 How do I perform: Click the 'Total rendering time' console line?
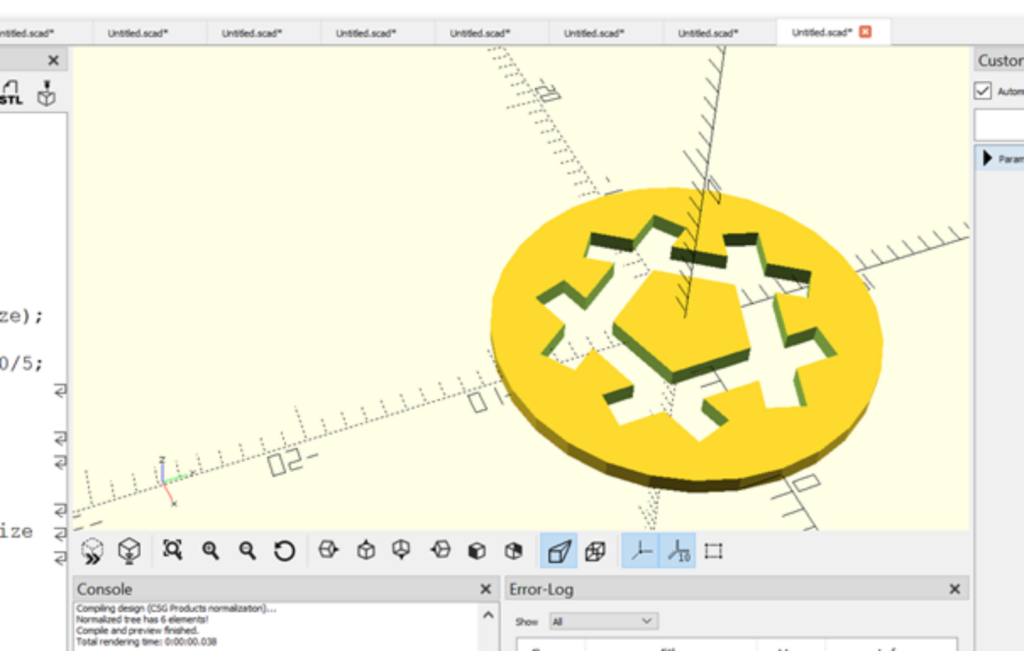click(x=146, y=642)
